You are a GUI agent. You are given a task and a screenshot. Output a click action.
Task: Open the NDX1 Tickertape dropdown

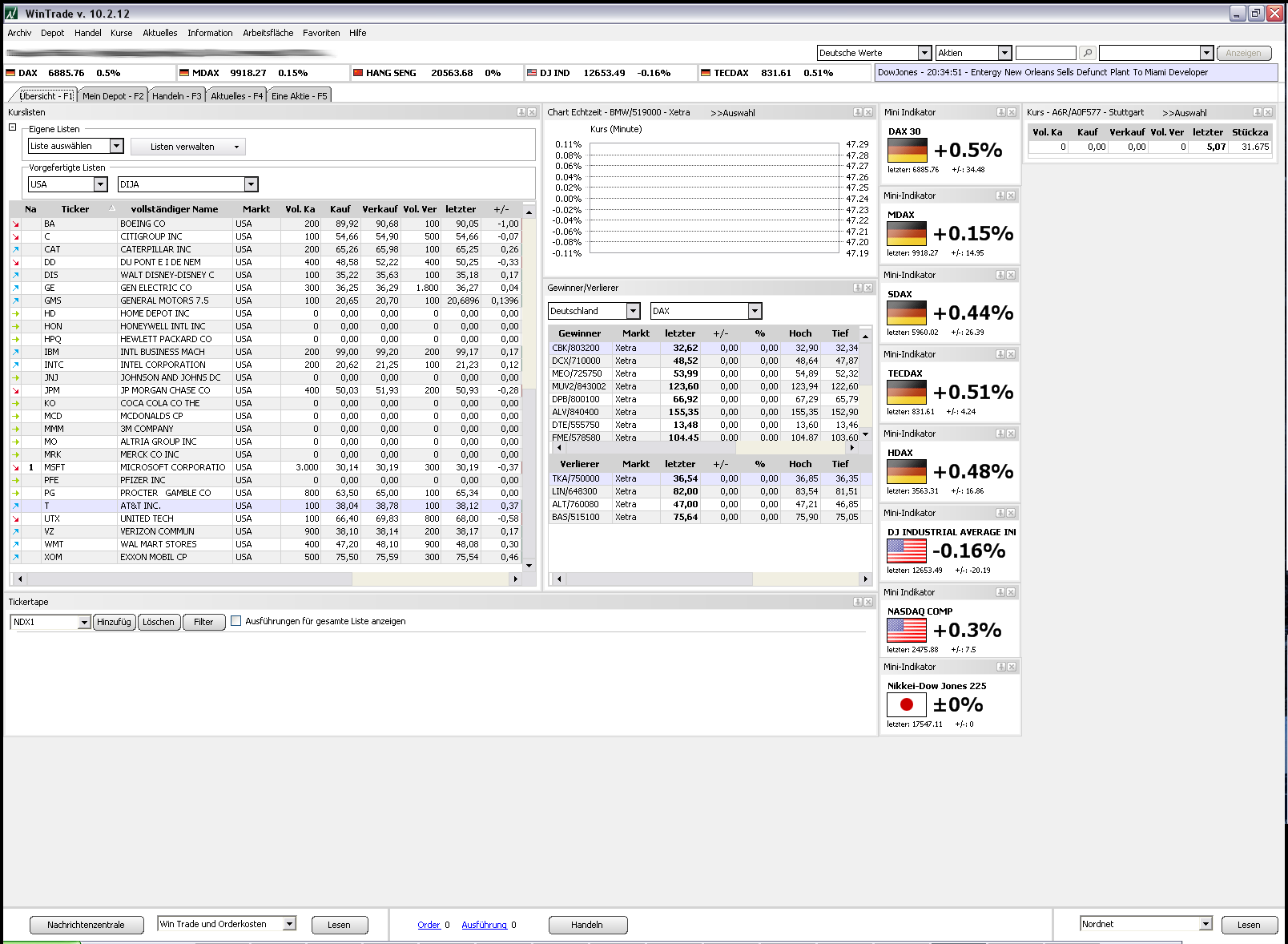84,622
